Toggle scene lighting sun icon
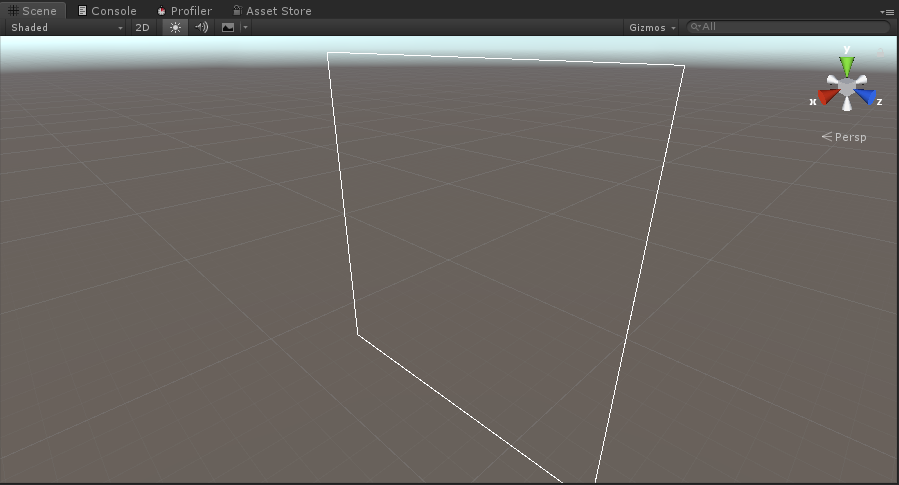The width and height of the screenshot is (899, 485). tap(175, 28)
